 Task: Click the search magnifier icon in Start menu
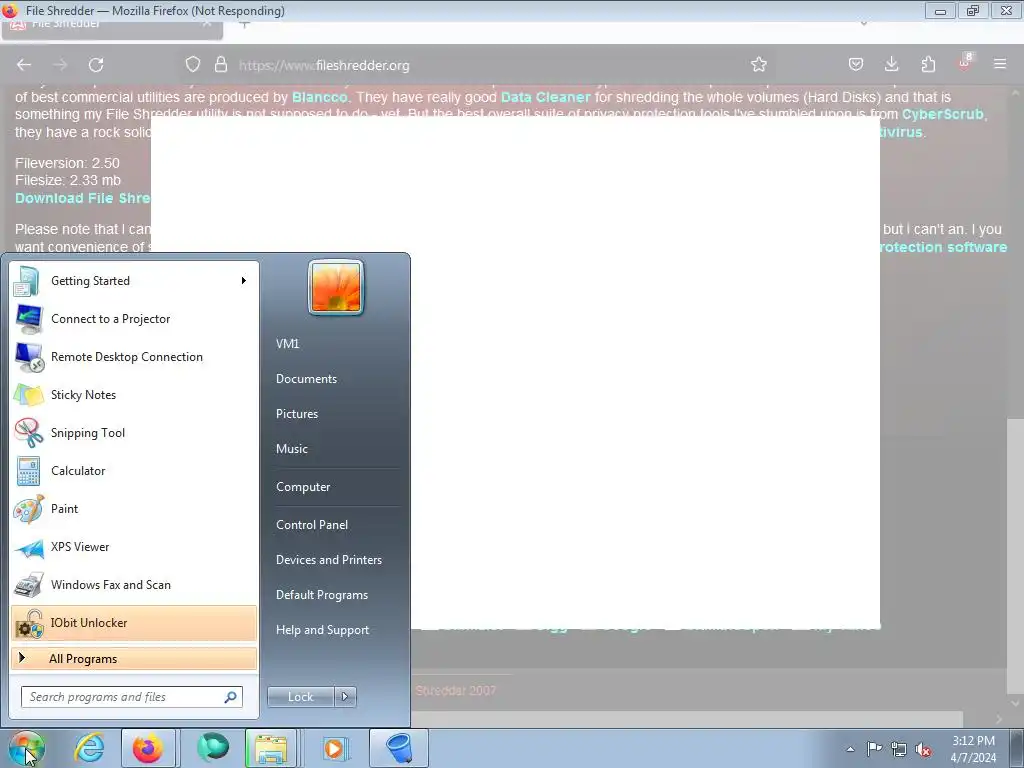(231, 697)
